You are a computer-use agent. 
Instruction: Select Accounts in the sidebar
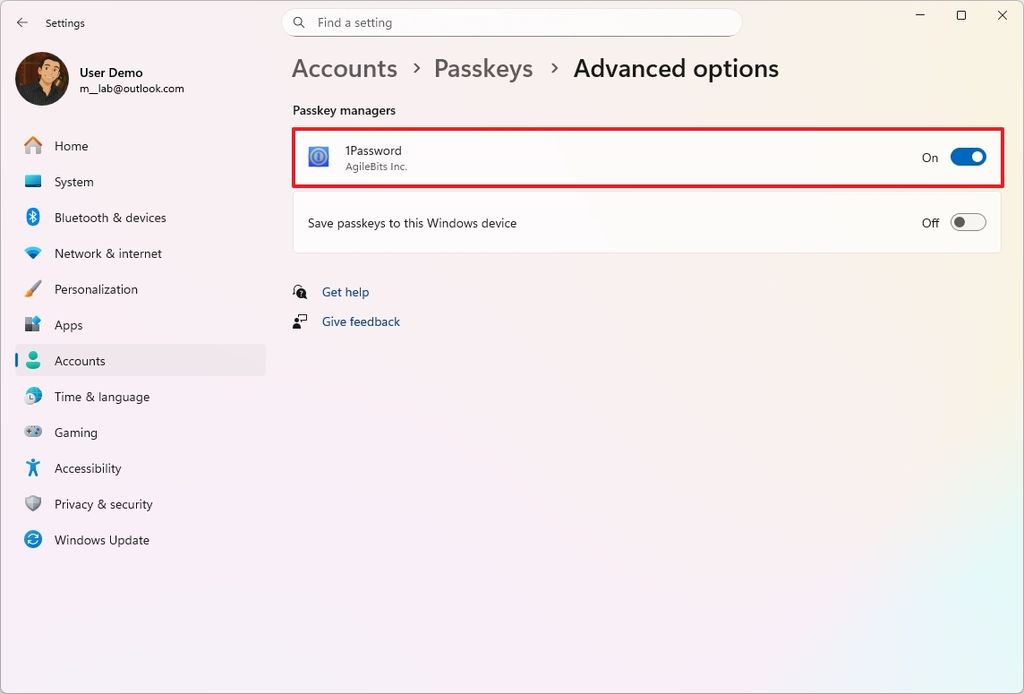[79, 361]
